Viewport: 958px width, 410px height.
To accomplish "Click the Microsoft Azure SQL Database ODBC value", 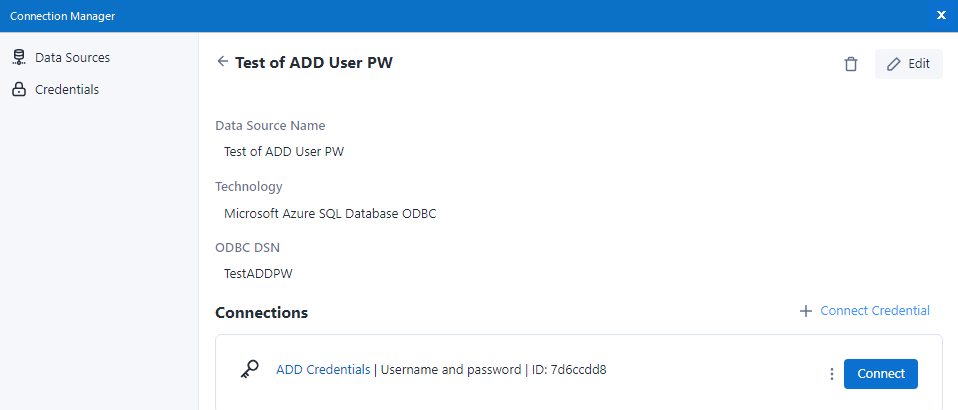I will 329,213.
